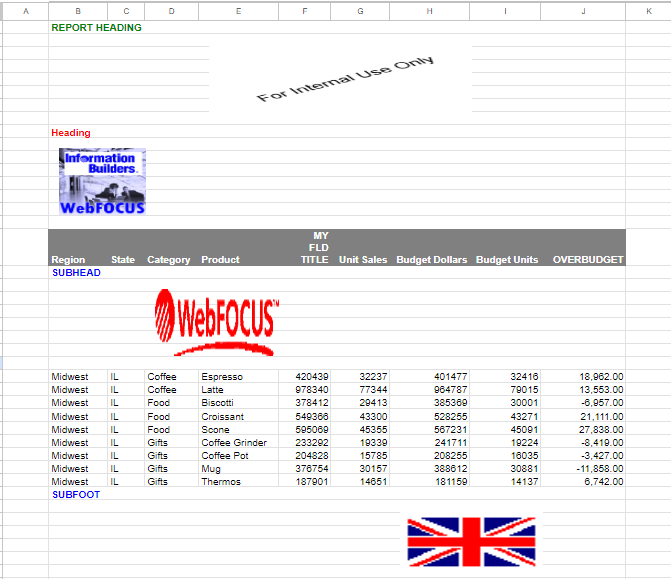Screen dimensions: 671x579
Task: Select column H header
Action: 430,12
